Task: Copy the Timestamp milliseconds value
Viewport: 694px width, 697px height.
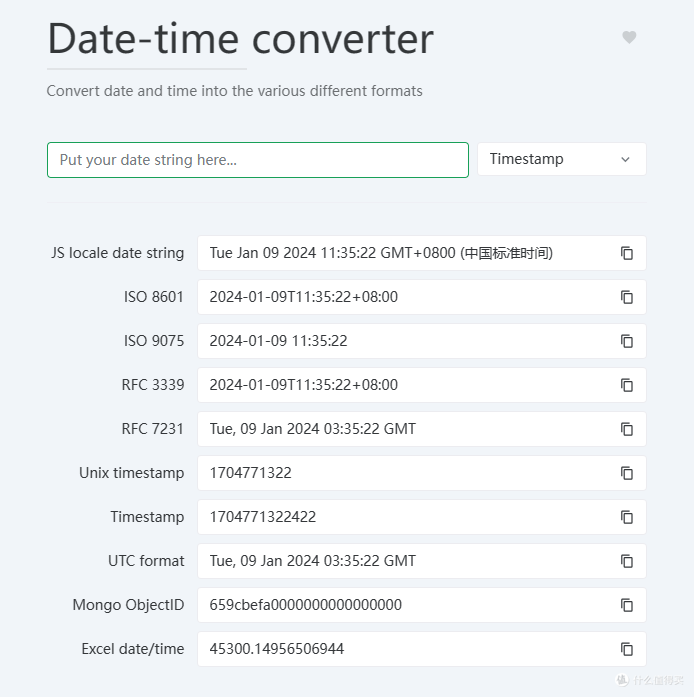Action: tap(627, 517)
